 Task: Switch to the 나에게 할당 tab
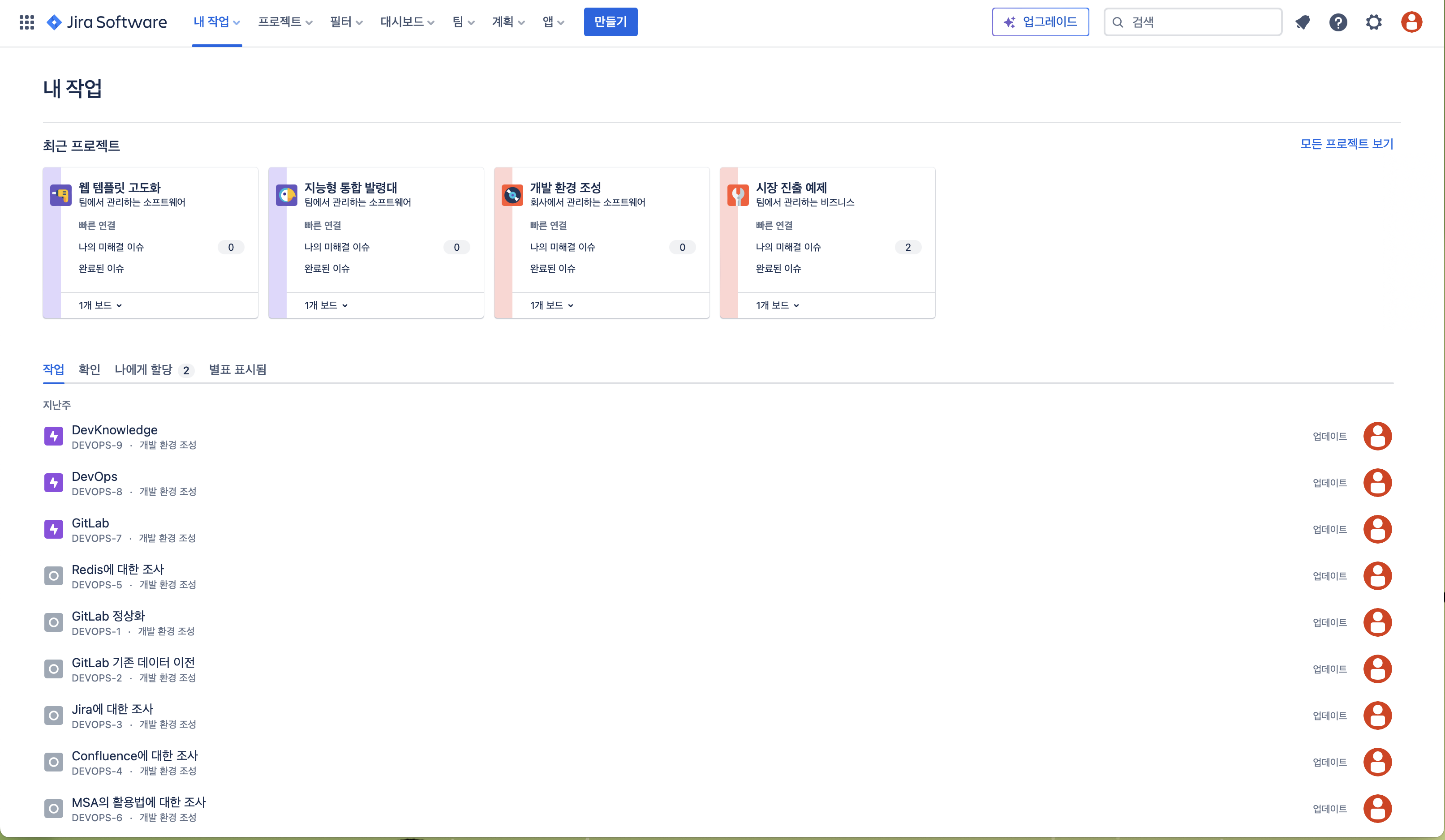tap(154, 370)
